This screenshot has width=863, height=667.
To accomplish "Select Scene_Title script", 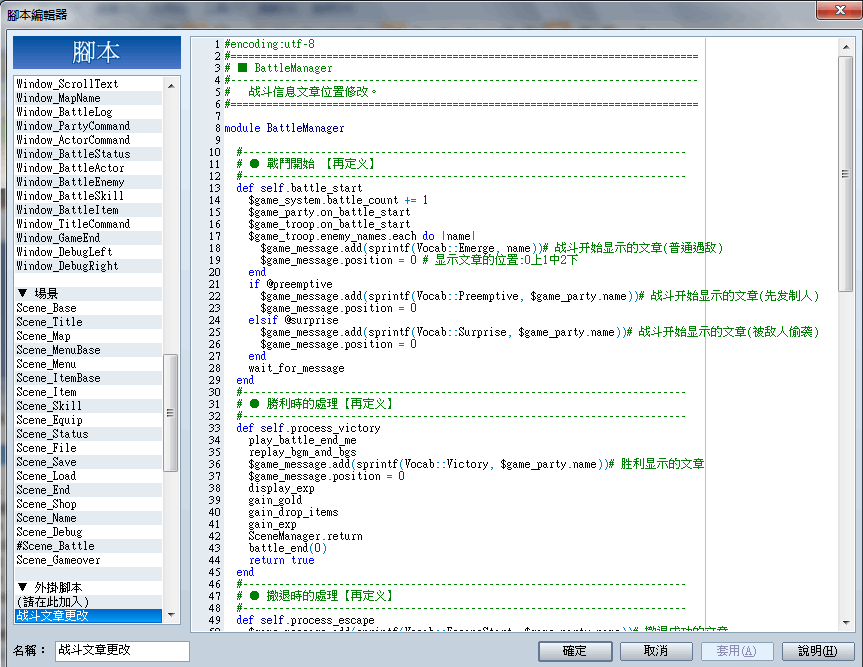I will pyautogui.click(x=88, y=322).
